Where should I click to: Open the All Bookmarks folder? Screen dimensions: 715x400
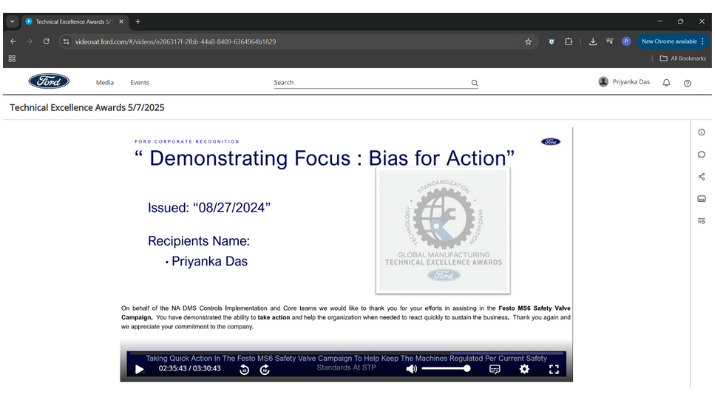click(x=682, y=59)
